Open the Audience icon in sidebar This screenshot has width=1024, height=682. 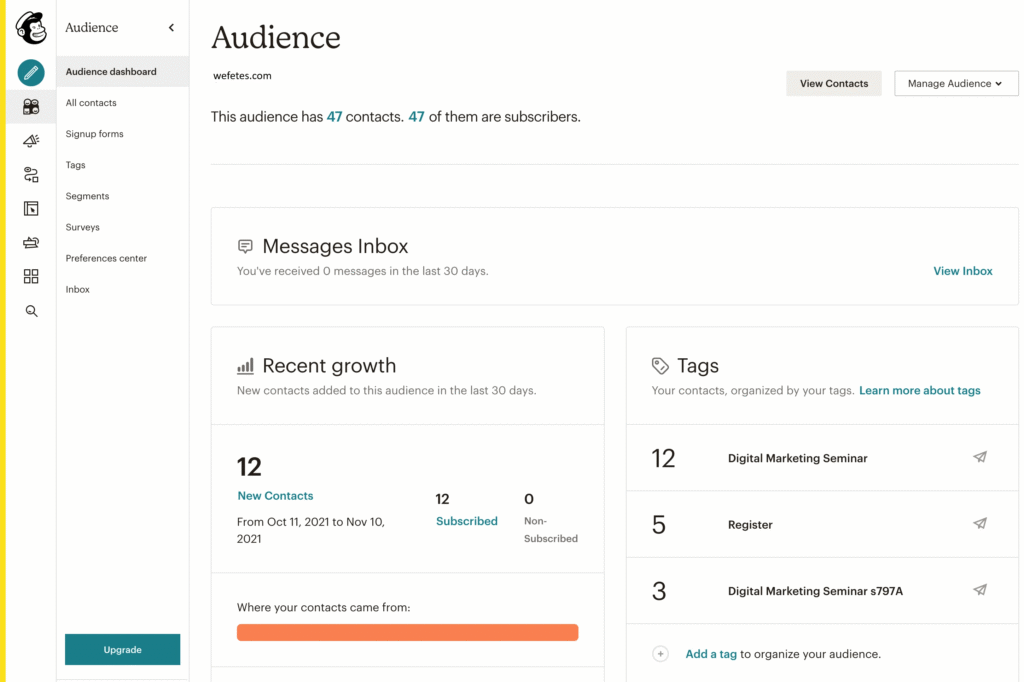coord(31,106)
